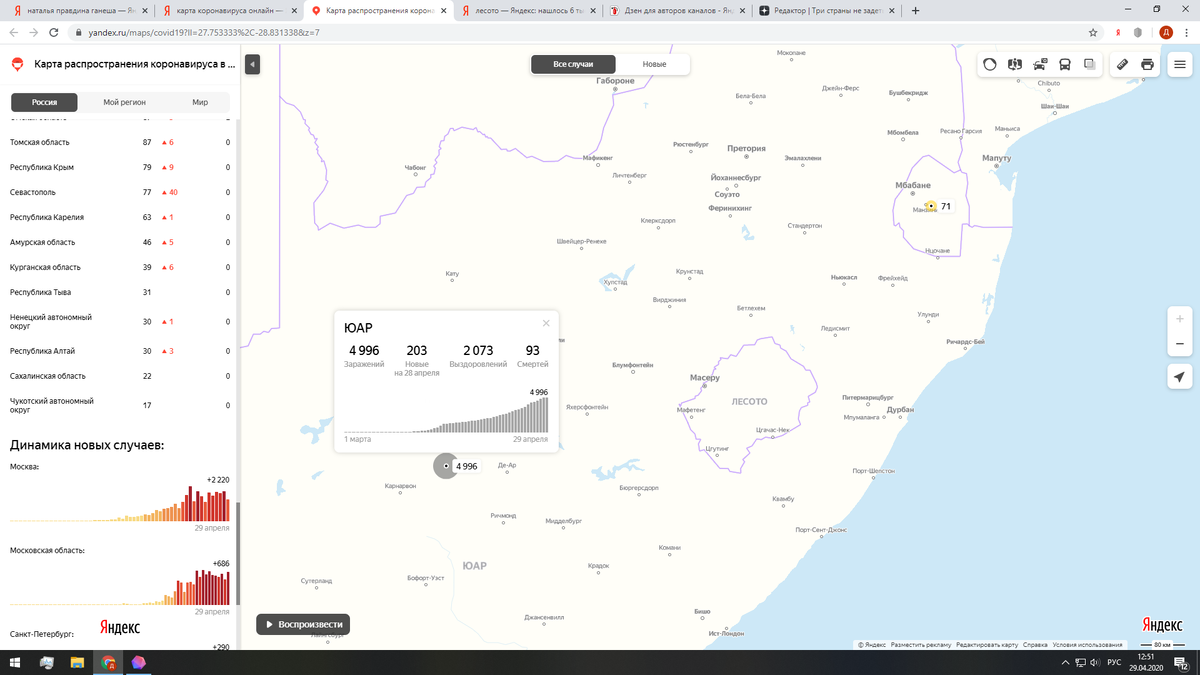Screen dimensions: 1200x675
Task: Switch to the Мой регион tab
Action: click(125, 102)
